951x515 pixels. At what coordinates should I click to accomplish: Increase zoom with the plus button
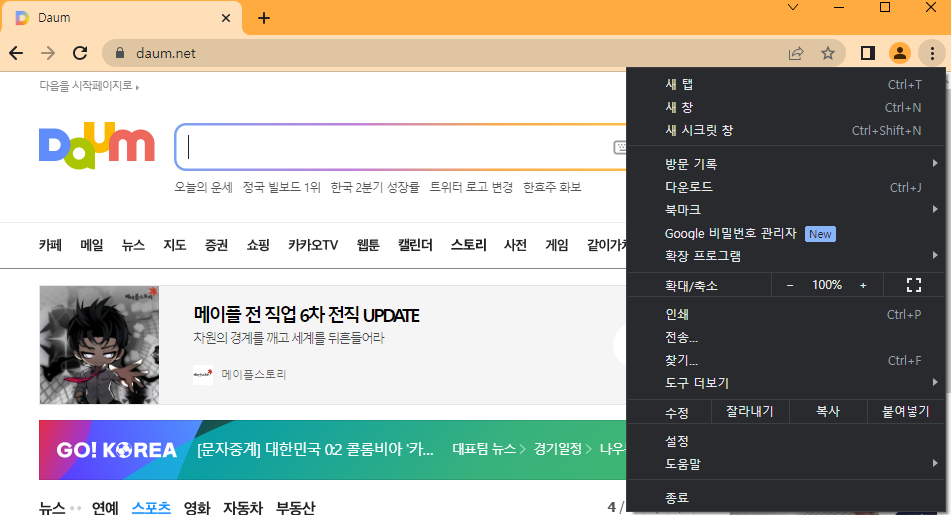click(x=863, y=285)
